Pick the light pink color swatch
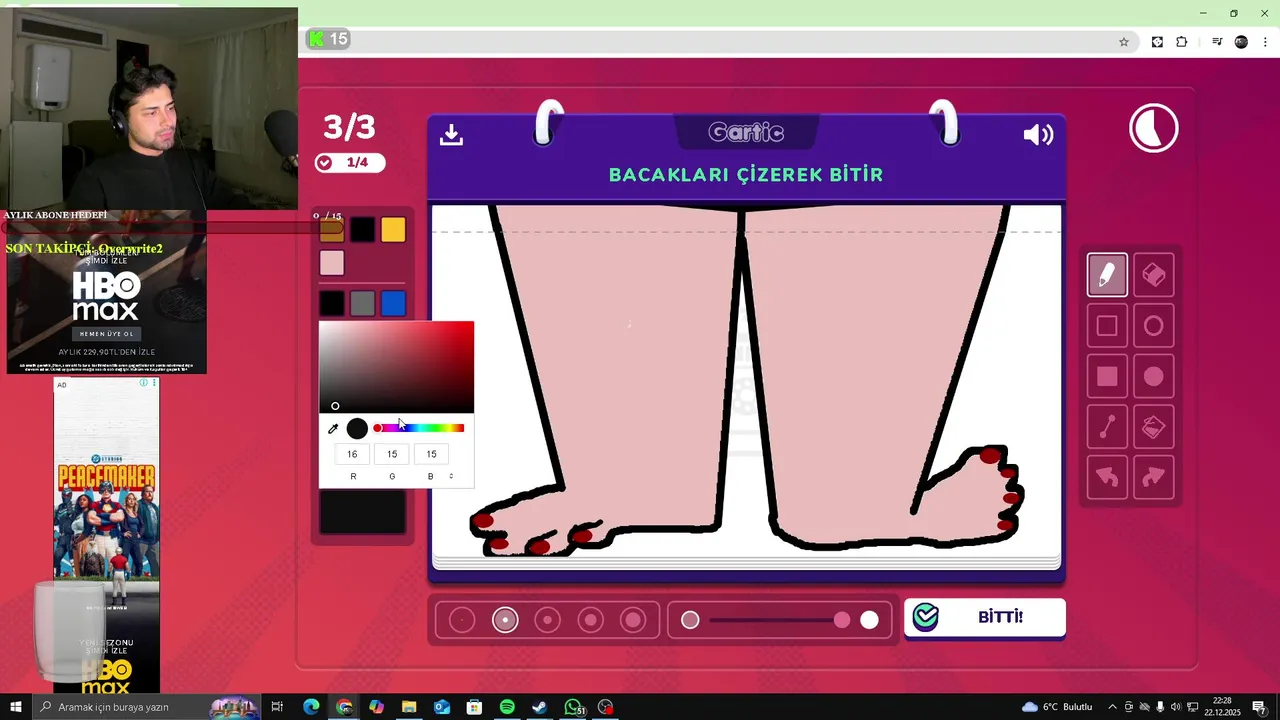Screen dimensions: 1280x720 coord(332,263)
